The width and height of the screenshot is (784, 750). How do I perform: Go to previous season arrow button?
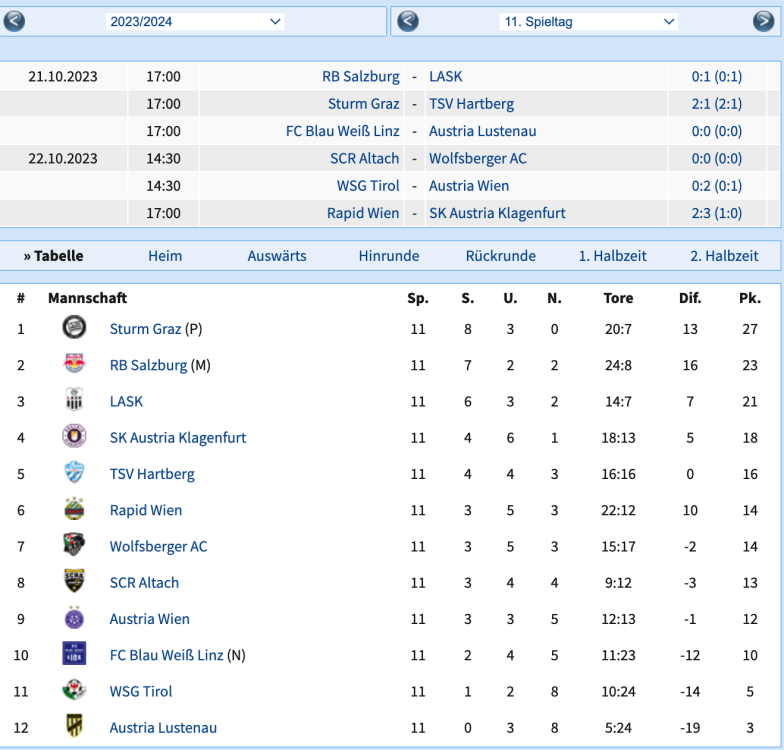coord(14,21)
